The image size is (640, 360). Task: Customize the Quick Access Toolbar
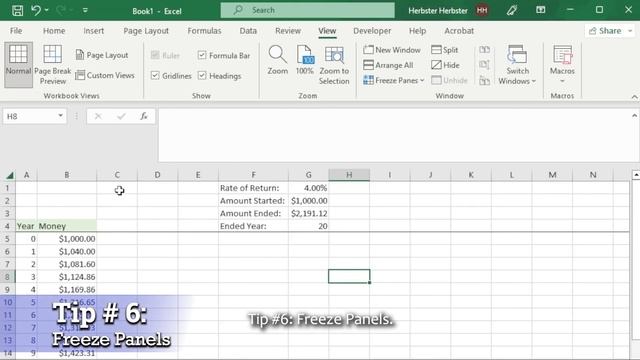(x=85, y=10)
